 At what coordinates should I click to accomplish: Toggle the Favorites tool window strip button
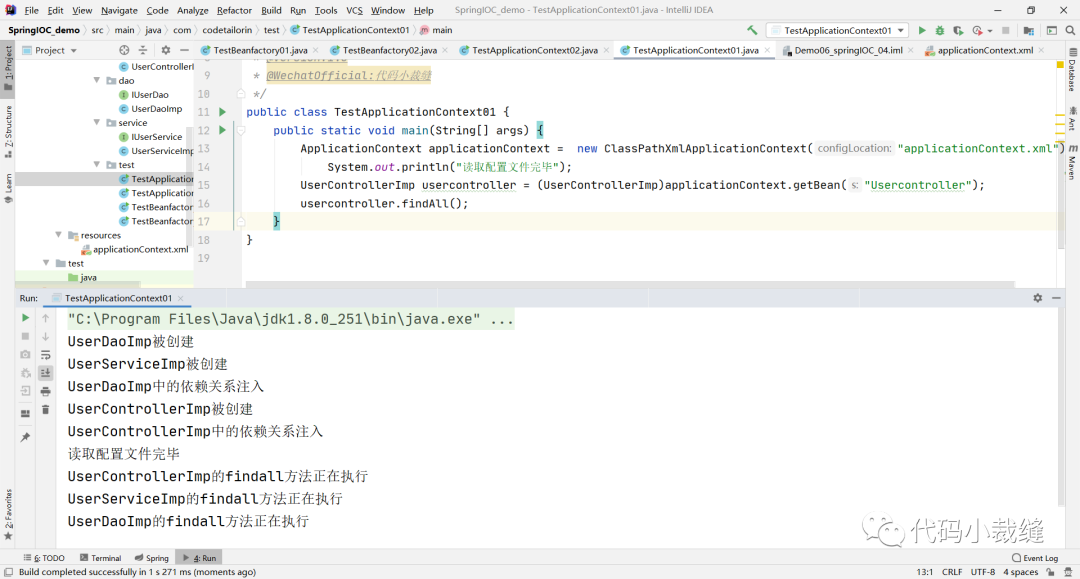click(8, 514)
